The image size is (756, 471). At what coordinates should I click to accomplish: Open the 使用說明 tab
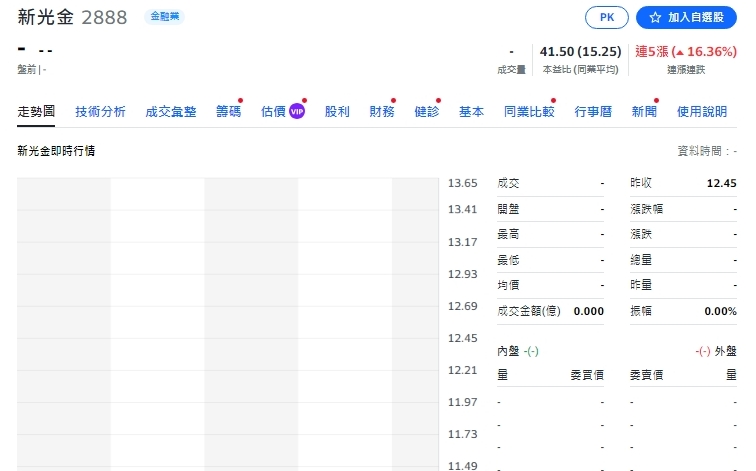coord(702,112)
